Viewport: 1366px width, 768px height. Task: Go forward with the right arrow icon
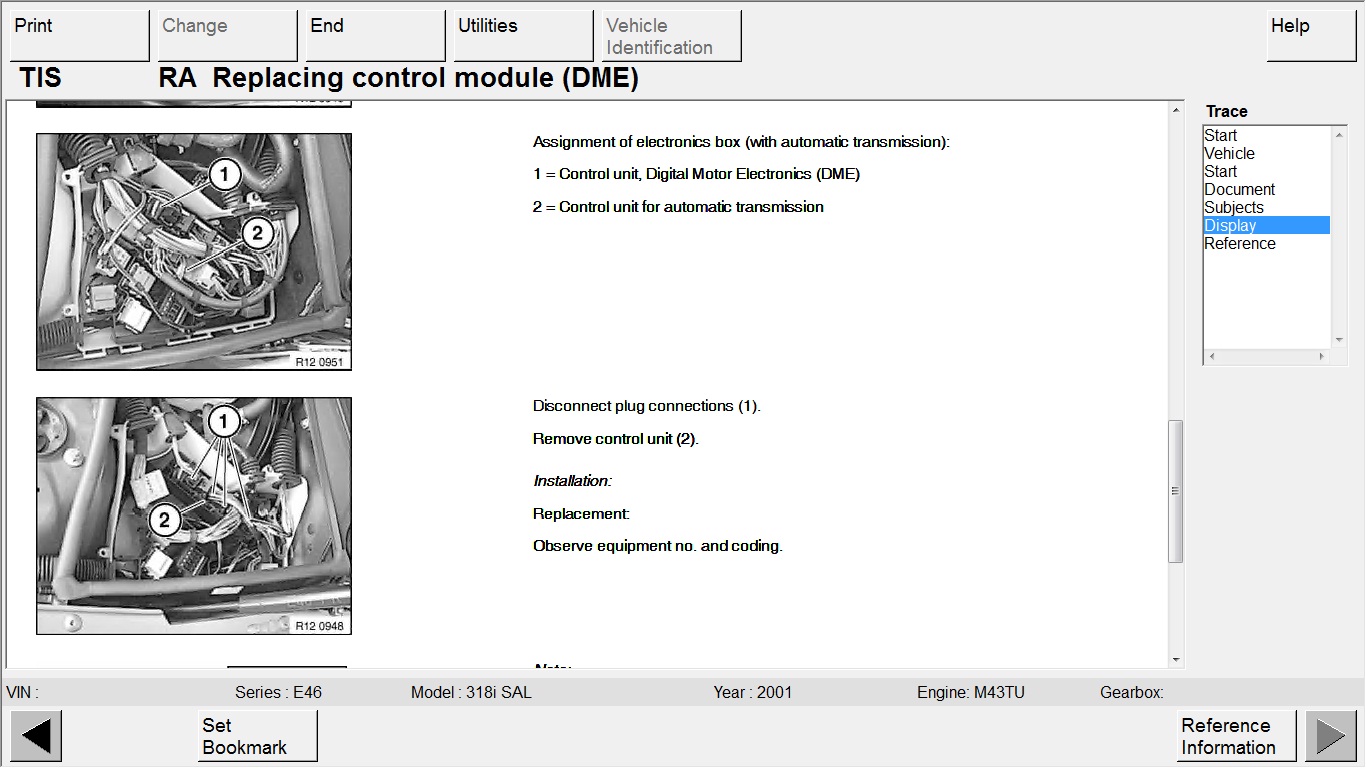point(1331,736)
